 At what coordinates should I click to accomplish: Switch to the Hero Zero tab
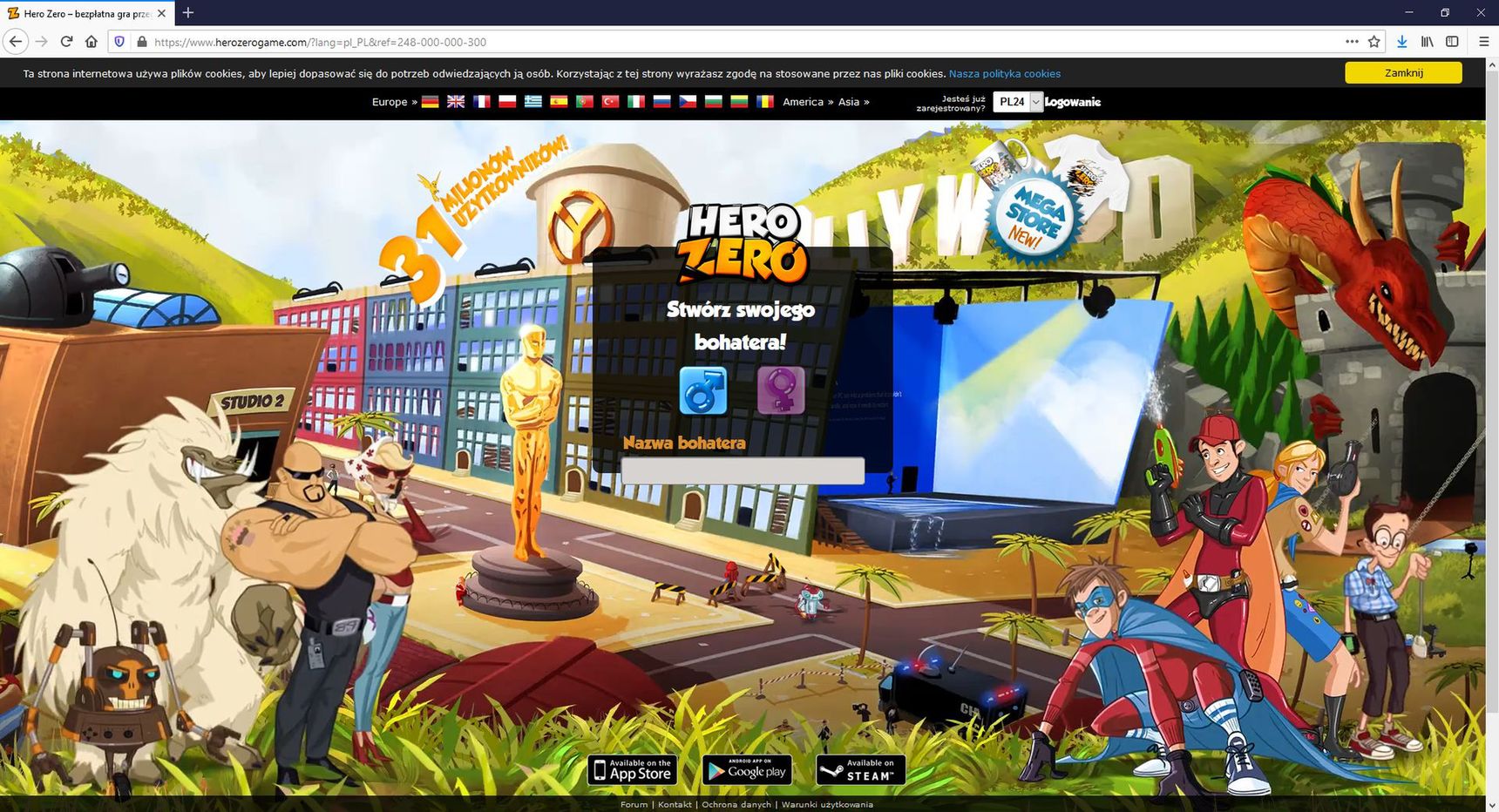point(87,13)
